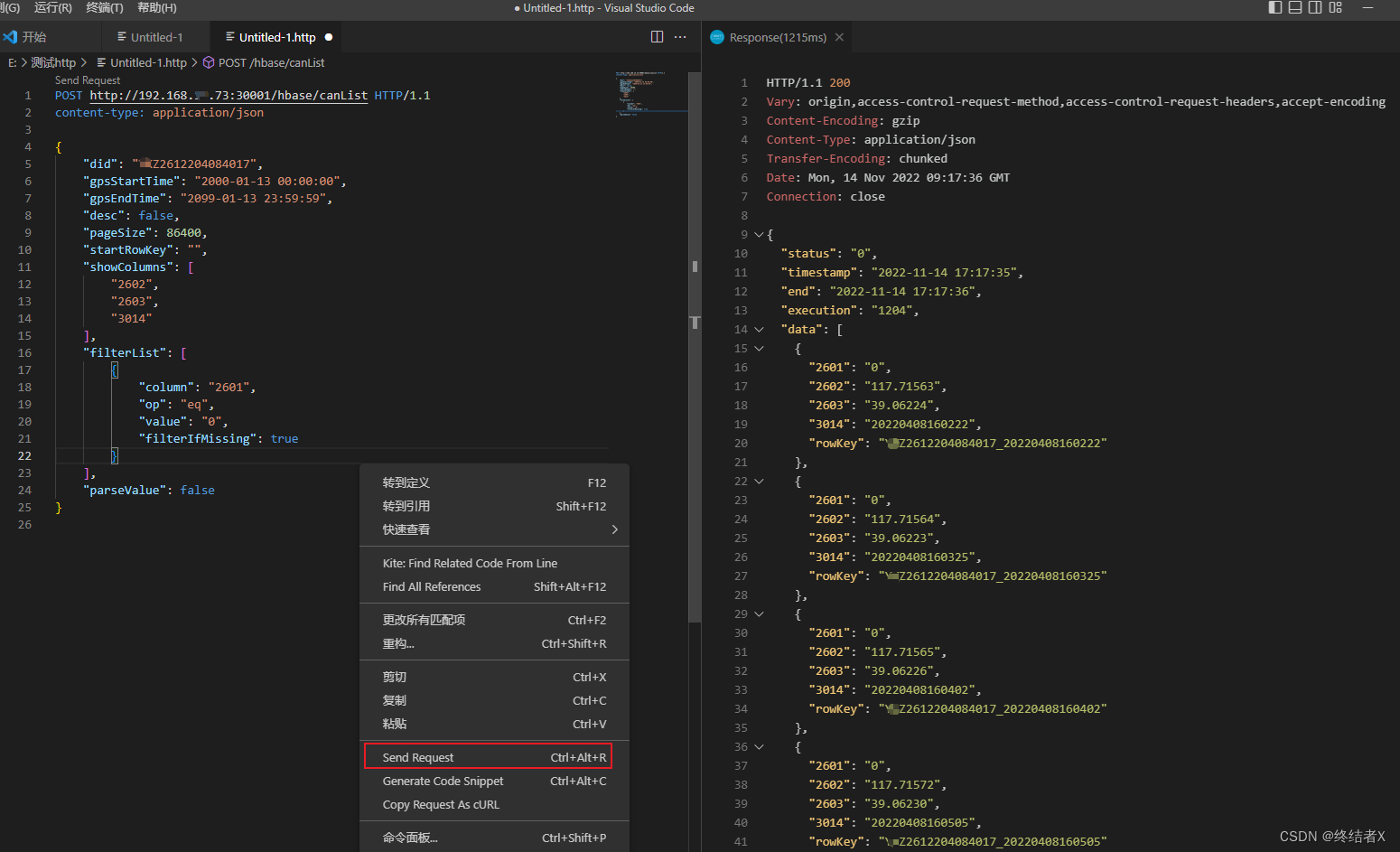The width and height of the screenshot is (1400, 852).
Task: Click the Customize Layout icon in title bar
Action: (x=1335, y=7)
